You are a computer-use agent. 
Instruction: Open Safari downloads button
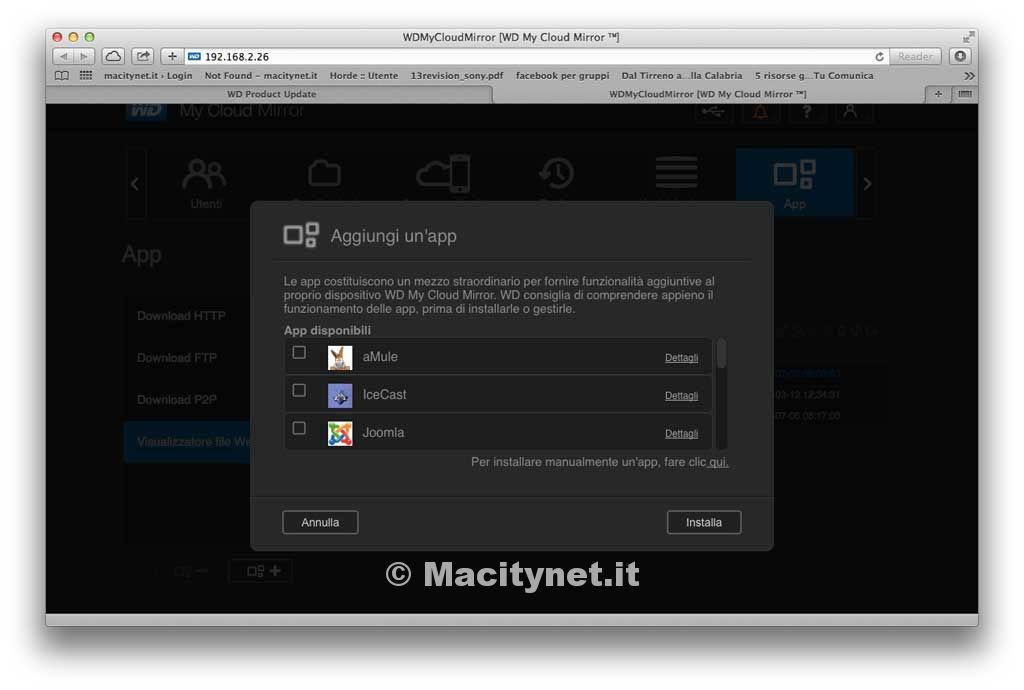point(960,57)
